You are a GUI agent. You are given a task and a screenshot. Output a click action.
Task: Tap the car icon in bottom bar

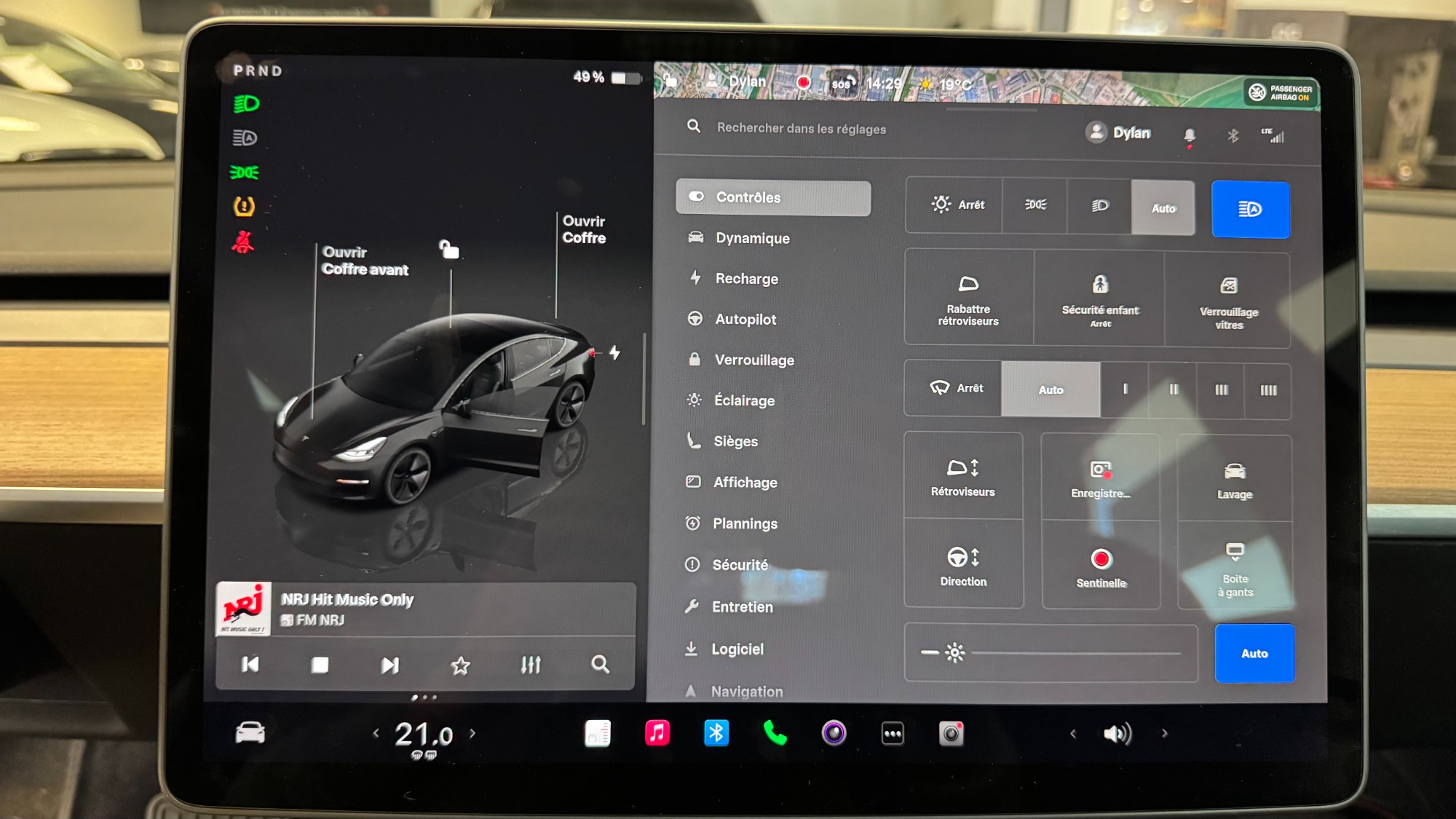pyautogui.click(x=250, y=732)
